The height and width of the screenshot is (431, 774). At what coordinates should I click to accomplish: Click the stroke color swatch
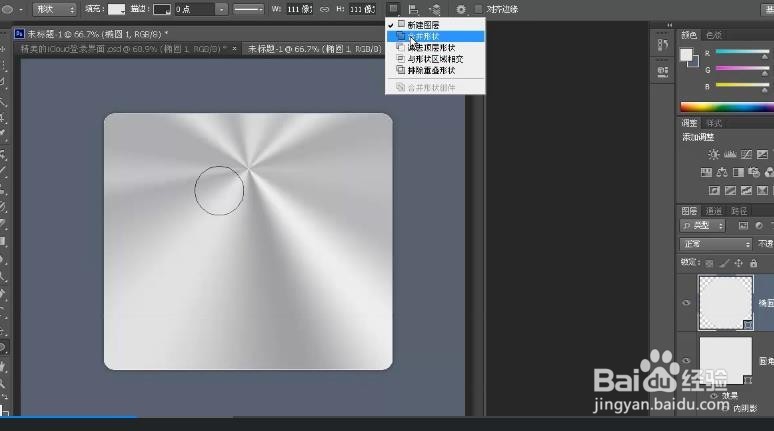pyautogui.click(x=161, y=9)
